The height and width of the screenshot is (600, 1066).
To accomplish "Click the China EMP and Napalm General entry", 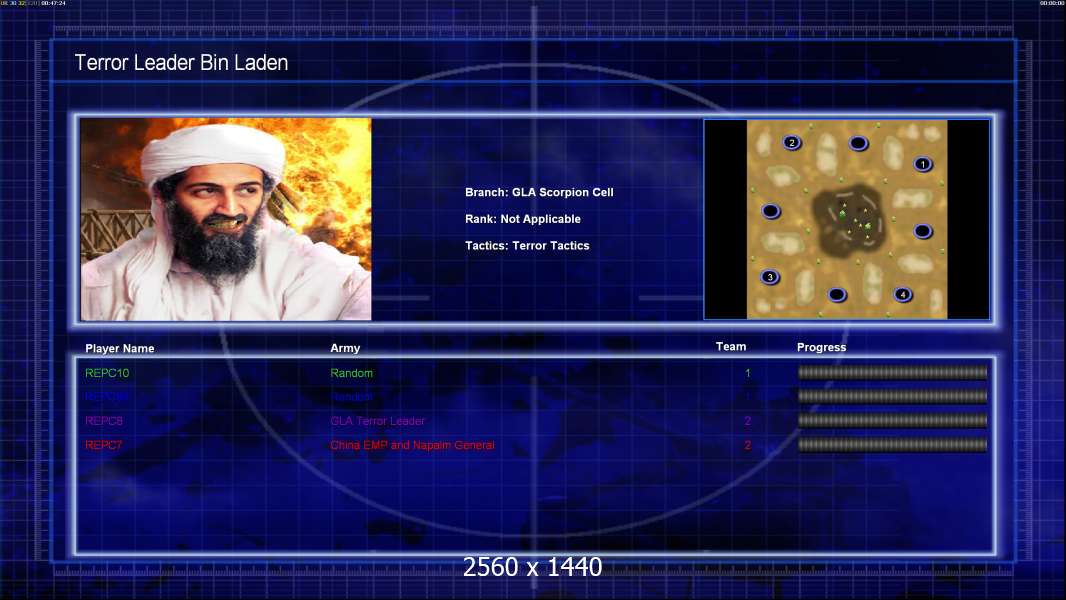I will [412, 445].
